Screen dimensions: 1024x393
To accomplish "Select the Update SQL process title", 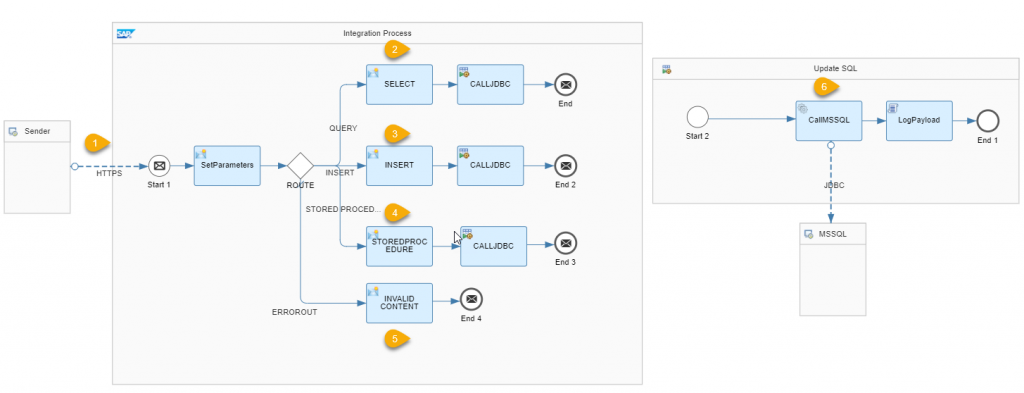I will [x=835, y=68].
